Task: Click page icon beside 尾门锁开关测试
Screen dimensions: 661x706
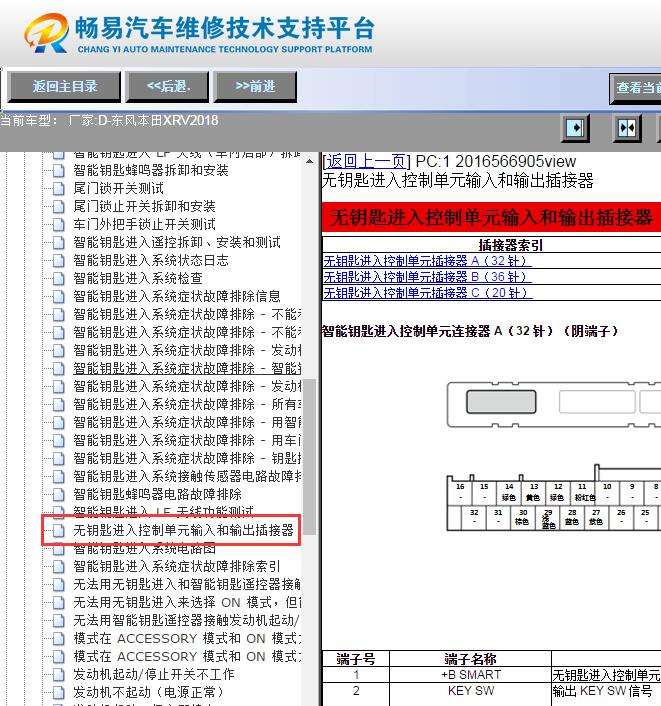Action: pyautogui.click(x=59, y=189)
